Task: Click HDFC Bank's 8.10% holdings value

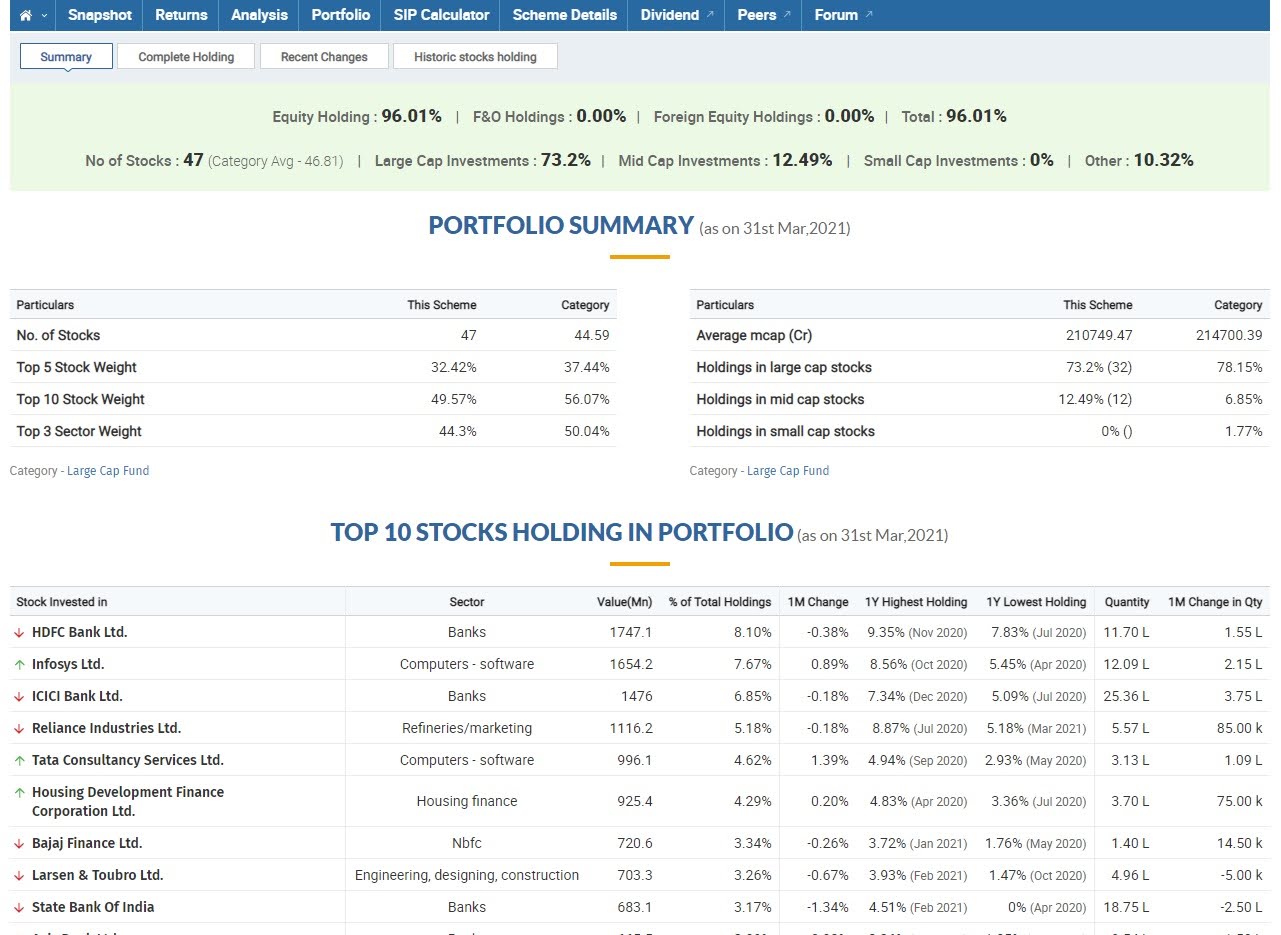Action: click(752, 632)
